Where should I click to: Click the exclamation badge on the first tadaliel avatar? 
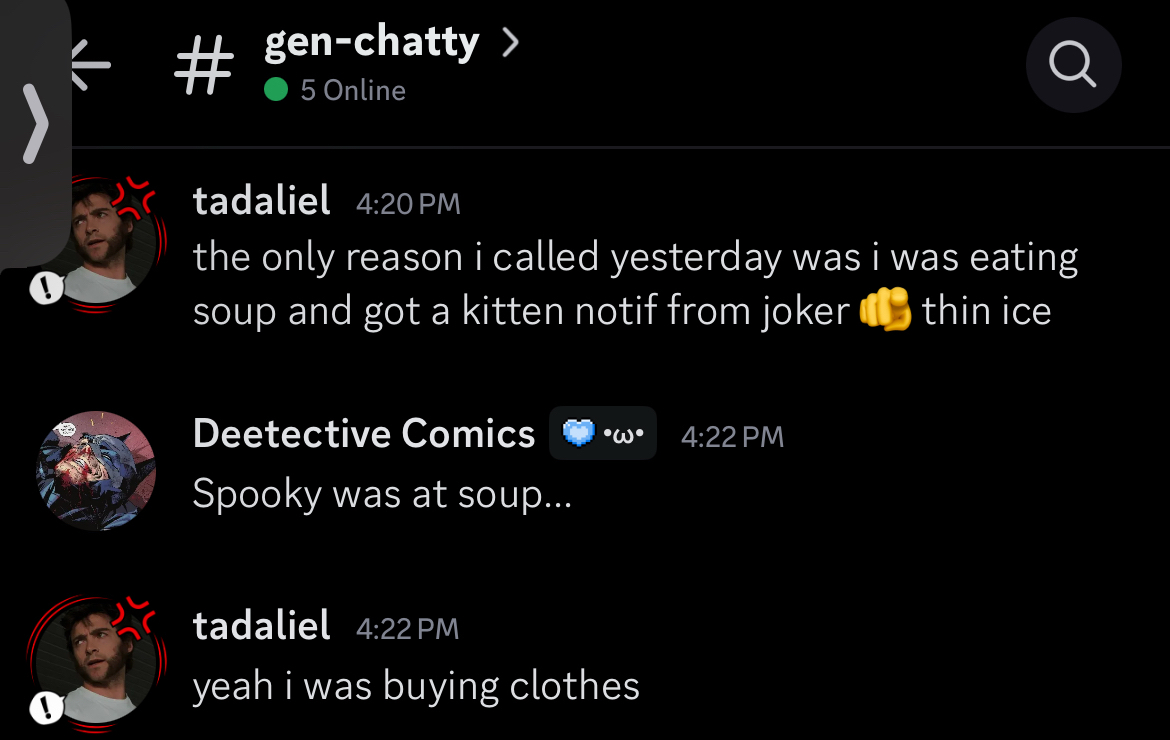[x=46, y=290]
